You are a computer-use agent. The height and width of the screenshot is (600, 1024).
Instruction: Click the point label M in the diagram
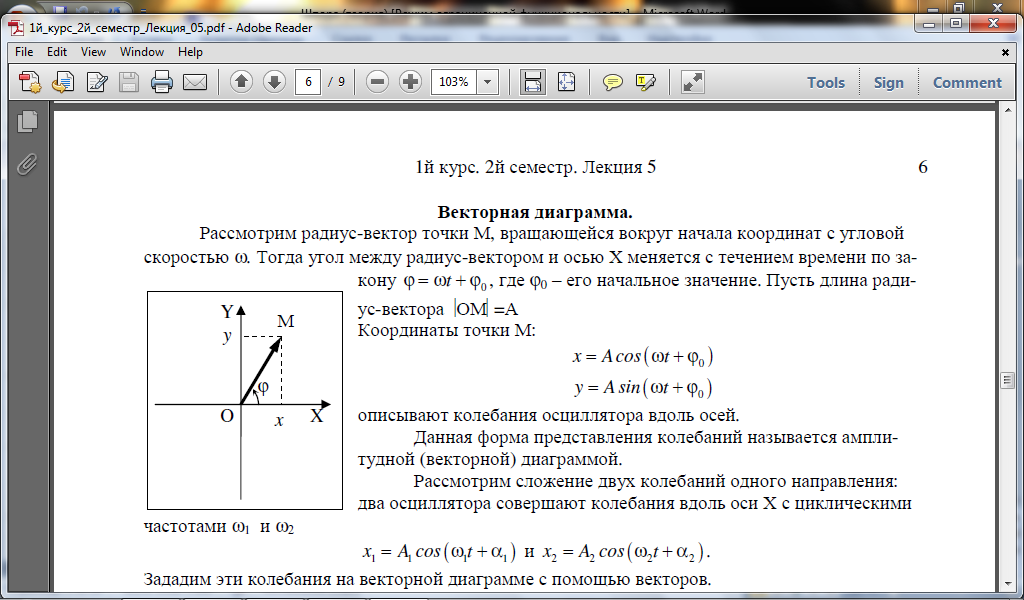(x=285, y=321)
